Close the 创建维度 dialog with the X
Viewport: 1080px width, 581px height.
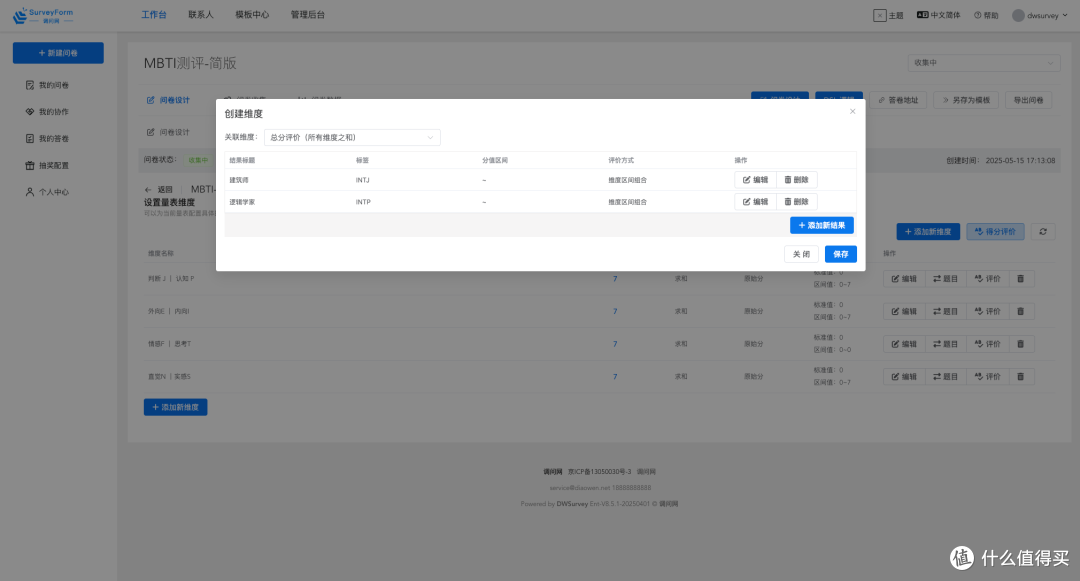(x=852, y=111)
